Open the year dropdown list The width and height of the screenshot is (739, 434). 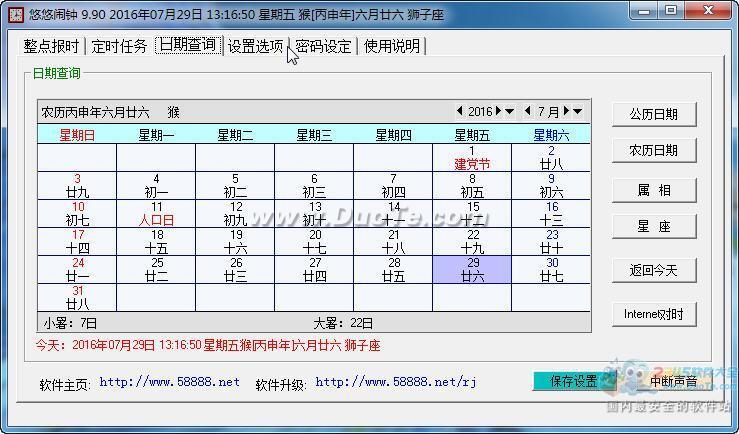coord(510,111)
